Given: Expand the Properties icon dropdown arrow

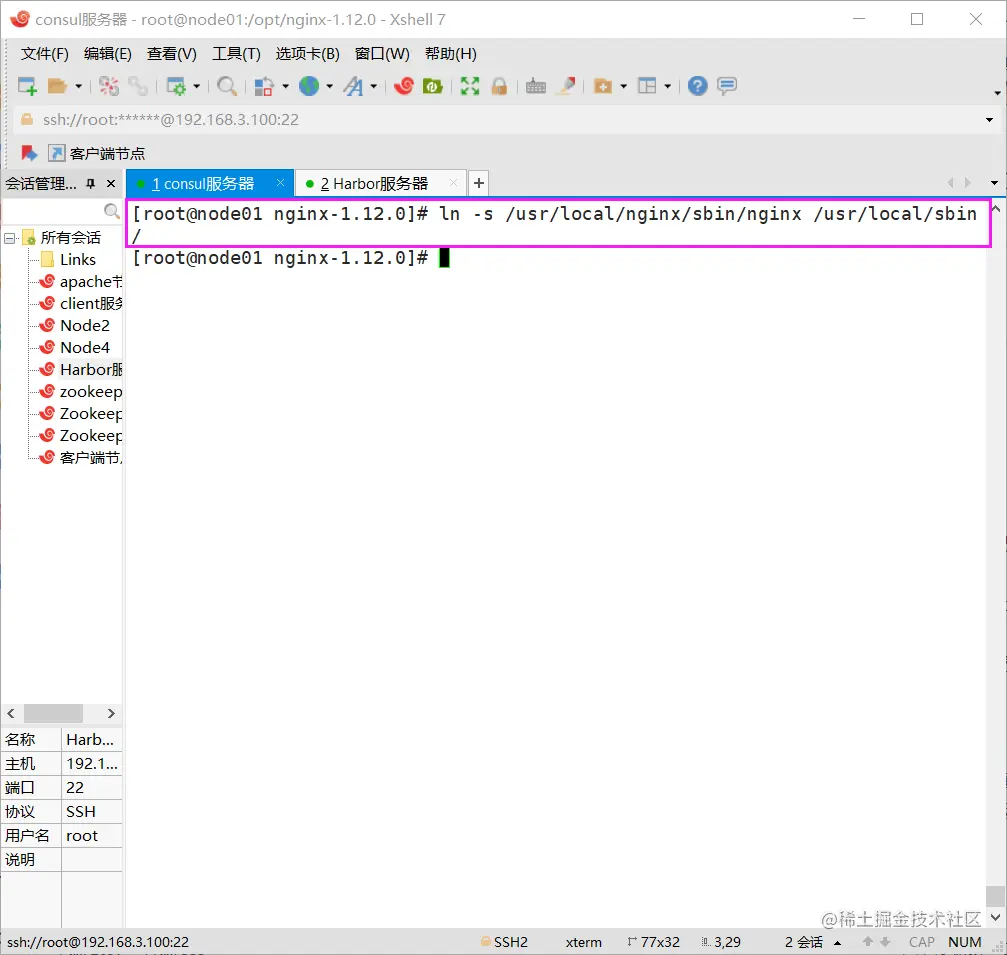Looking at the screenshot, I should point(197,85).
